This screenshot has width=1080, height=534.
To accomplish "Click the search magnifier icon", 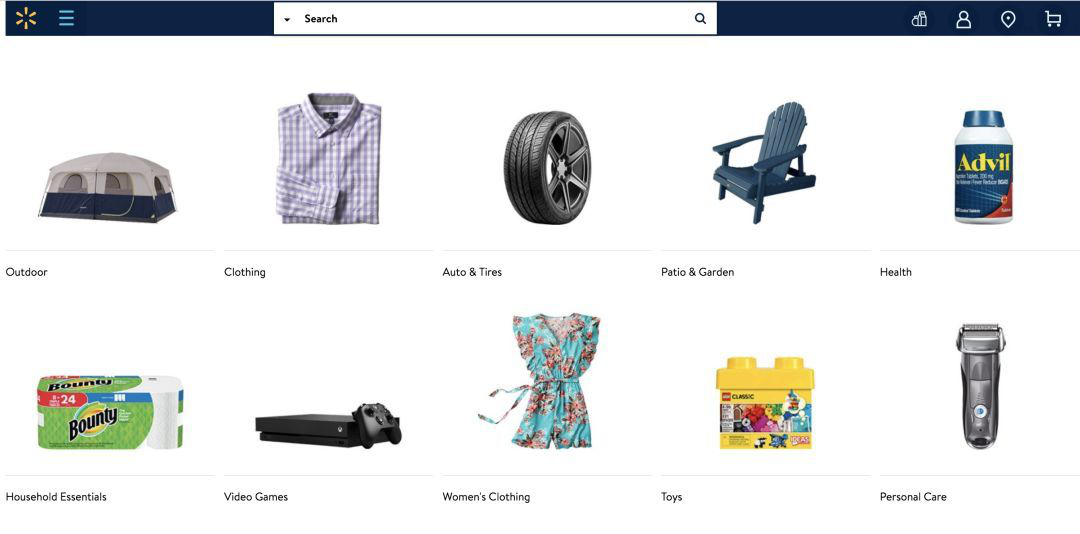I will click(x=700, y=19).
